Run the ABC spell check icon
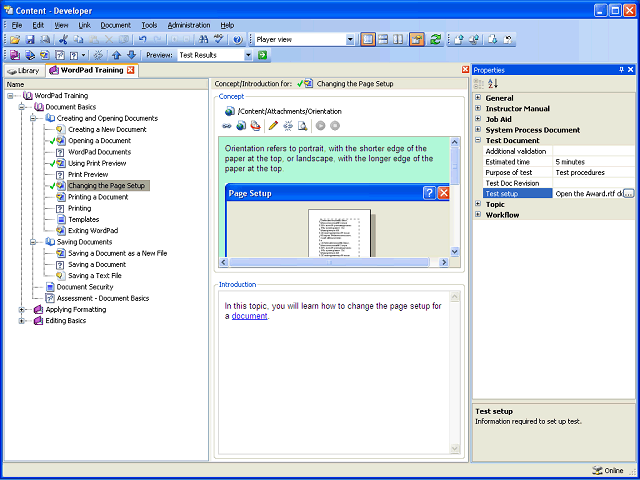Screen dimensions: 640x480 [x=219, y=40]
